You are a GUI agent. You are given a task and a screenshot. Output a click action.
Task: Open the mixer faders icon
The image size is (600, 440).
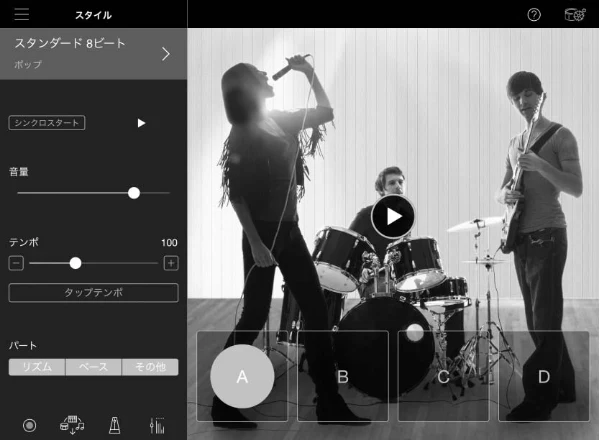157,425
